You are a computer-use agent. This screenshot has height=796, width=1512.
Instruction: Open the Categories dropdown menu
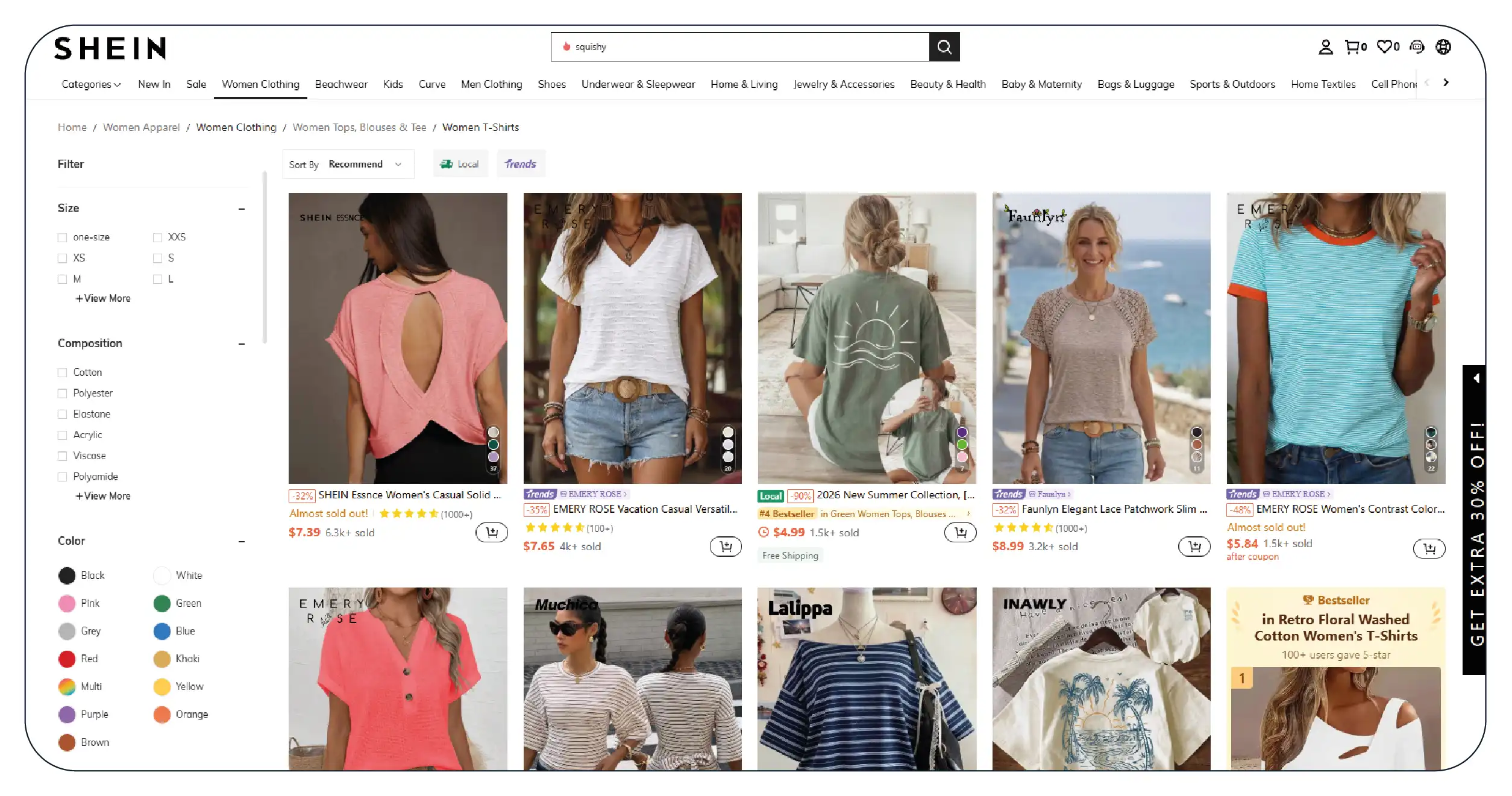[91, 84]
